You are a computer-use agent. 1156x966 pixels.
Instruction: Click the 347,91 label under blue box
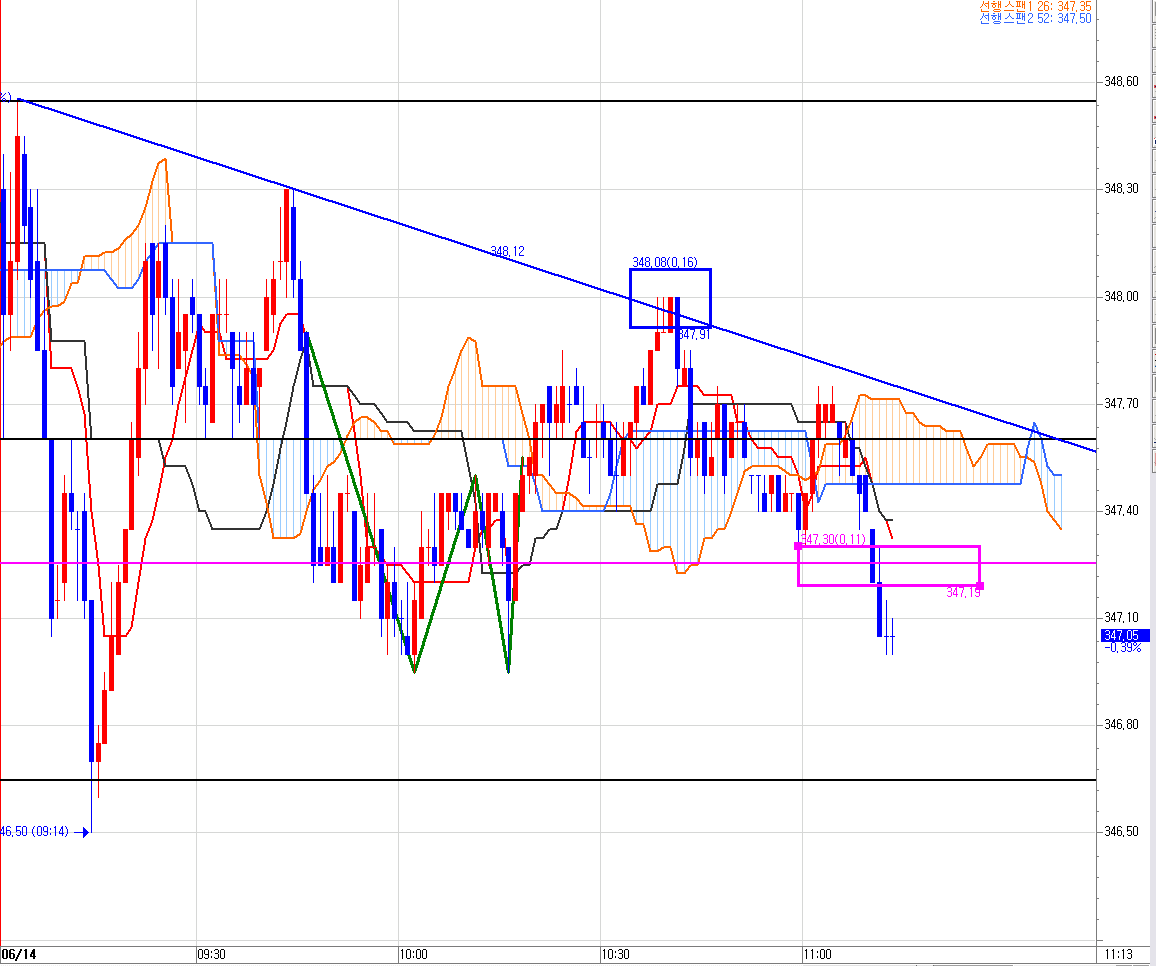(694, 335)
